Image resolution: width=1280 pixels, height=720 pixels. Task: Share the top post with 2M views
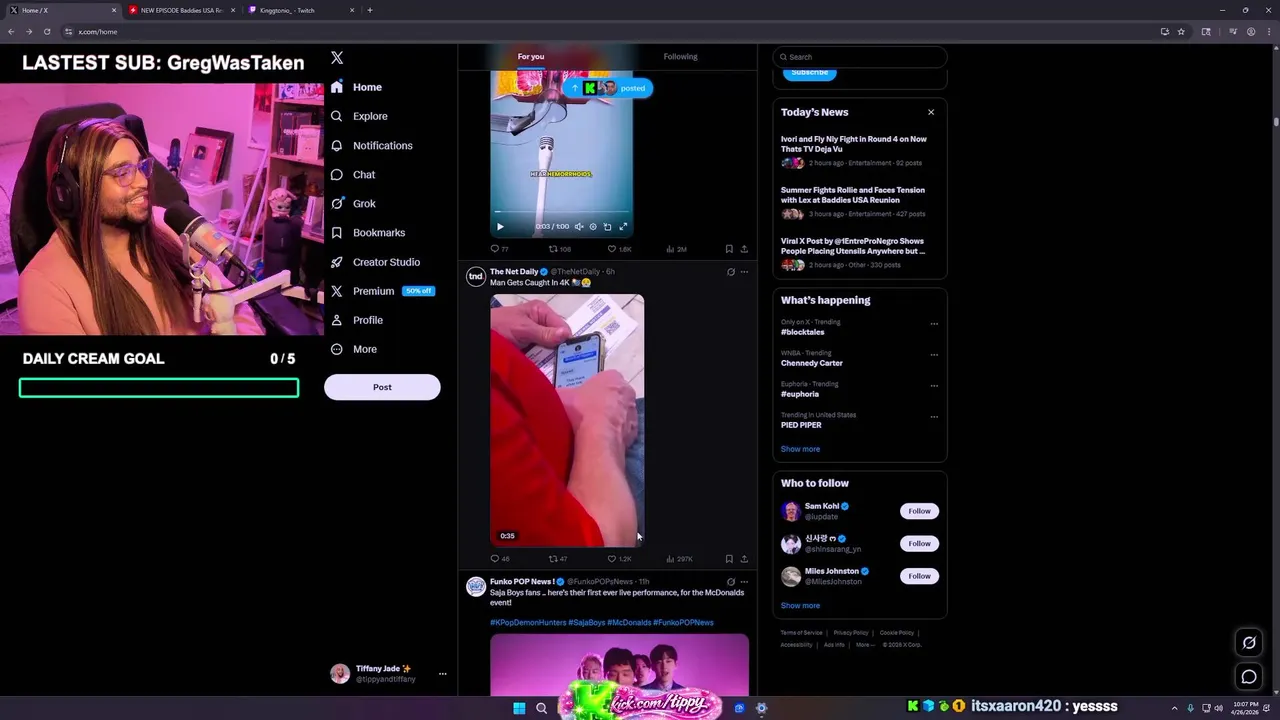tap(744, 249)
